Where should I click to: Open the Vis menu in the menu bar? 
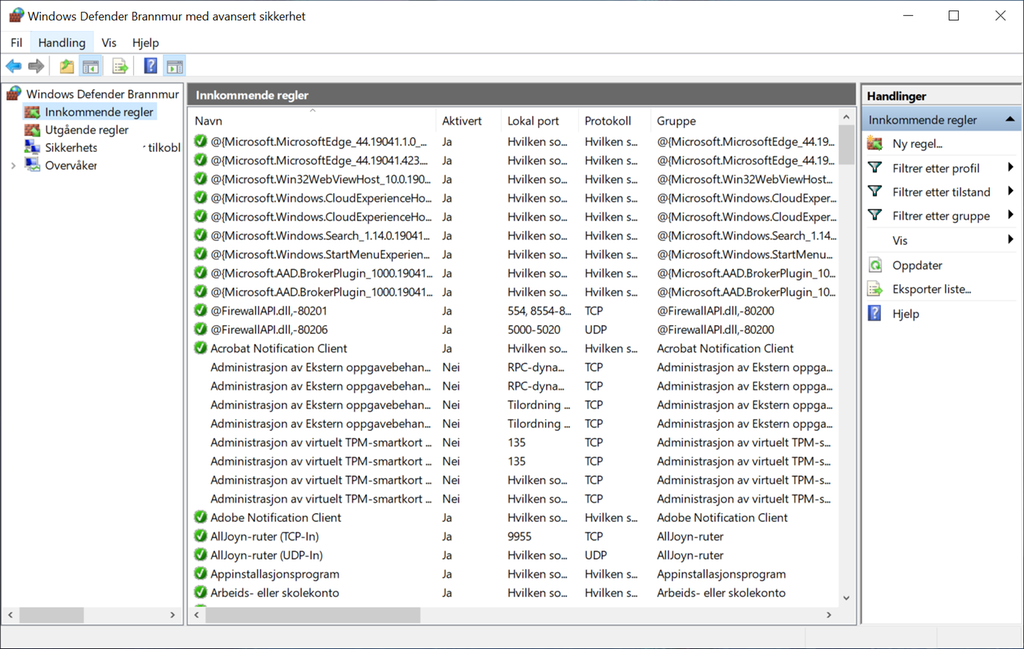(x=109, y=42)
